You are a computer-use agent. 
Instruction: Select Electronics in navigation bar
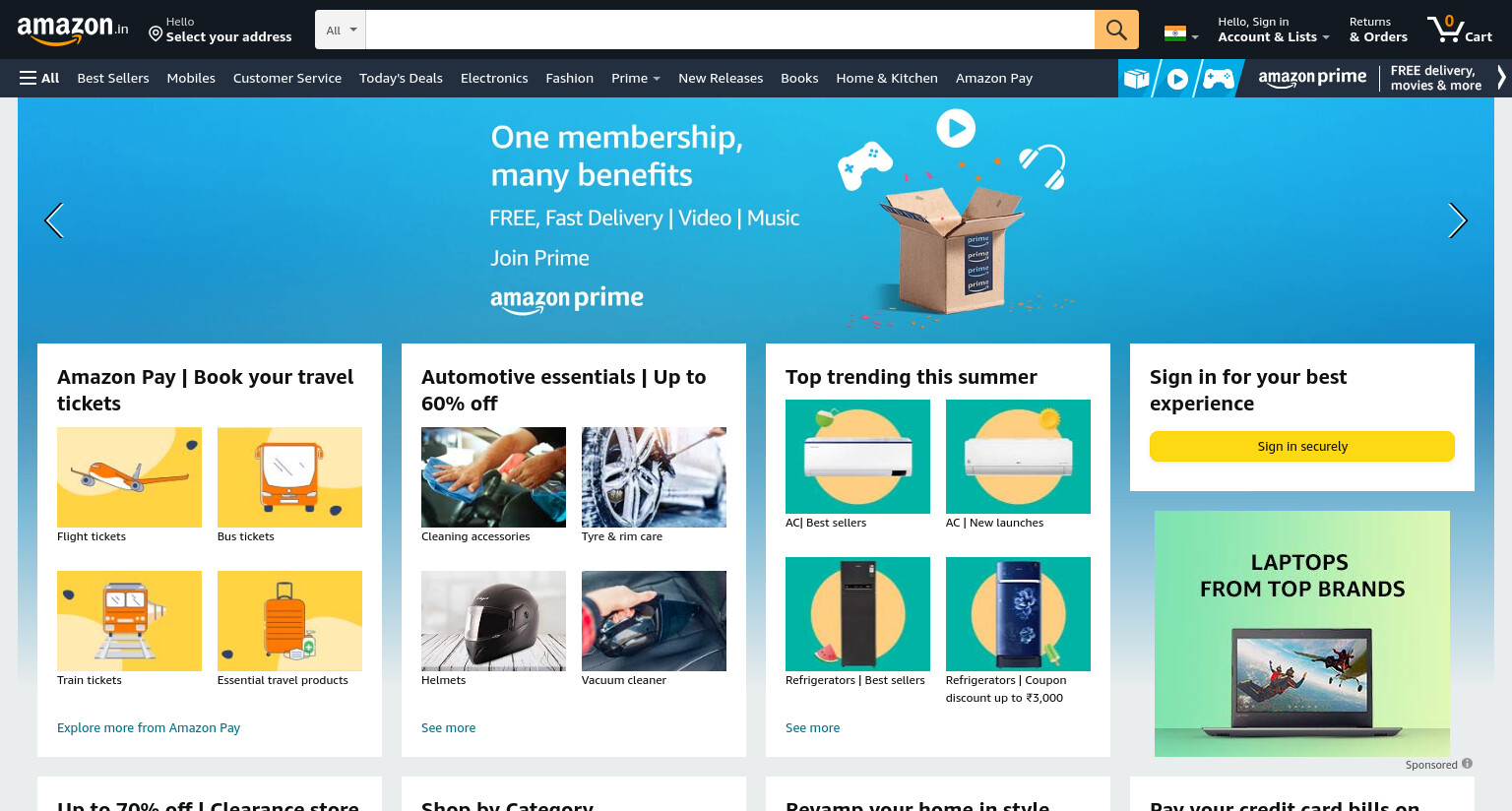[494, 78]
